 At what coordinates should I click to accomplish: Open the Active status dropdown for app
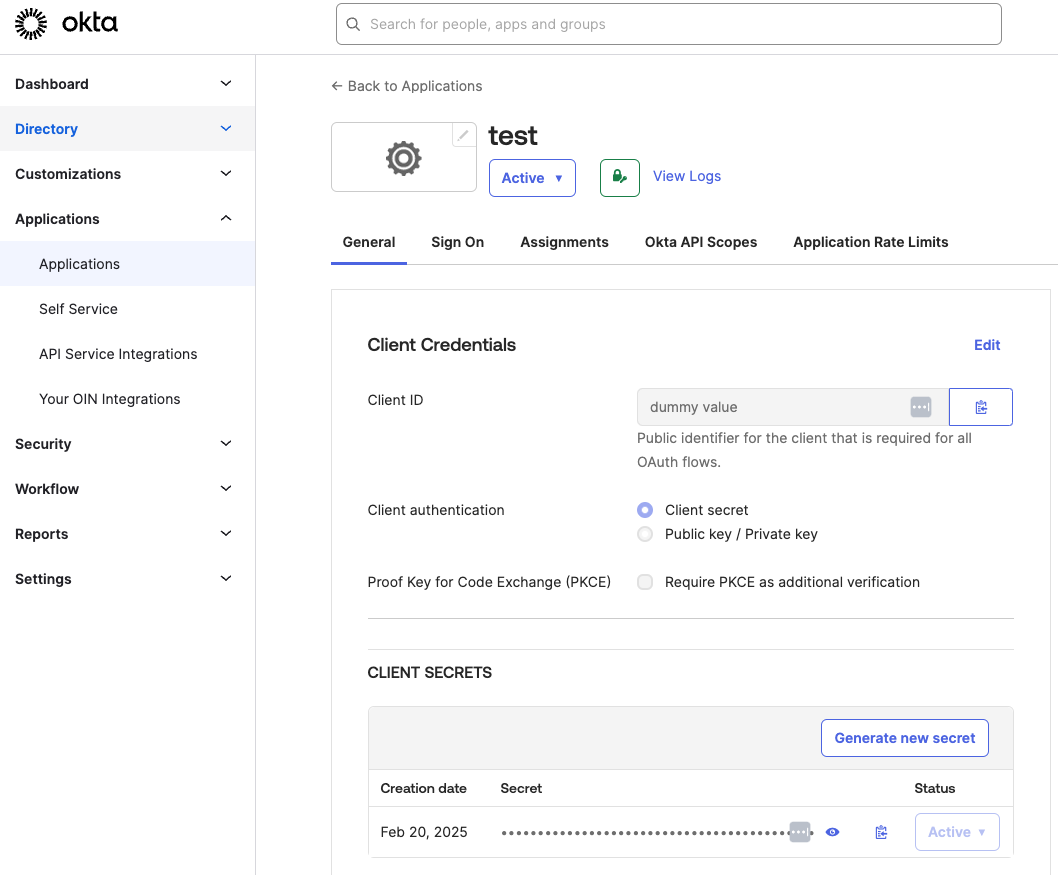[x=532, y=178]
